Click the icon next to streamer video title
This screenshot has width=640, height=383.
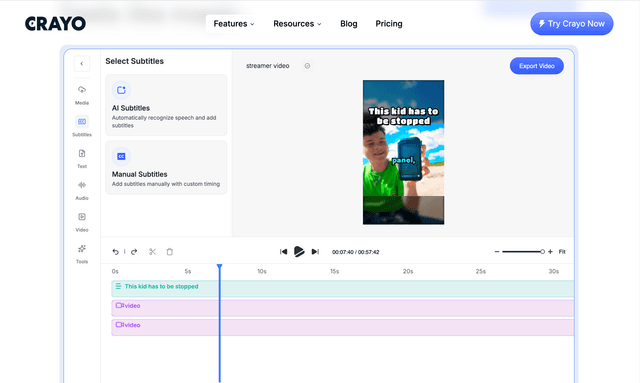tap(307, 66)
